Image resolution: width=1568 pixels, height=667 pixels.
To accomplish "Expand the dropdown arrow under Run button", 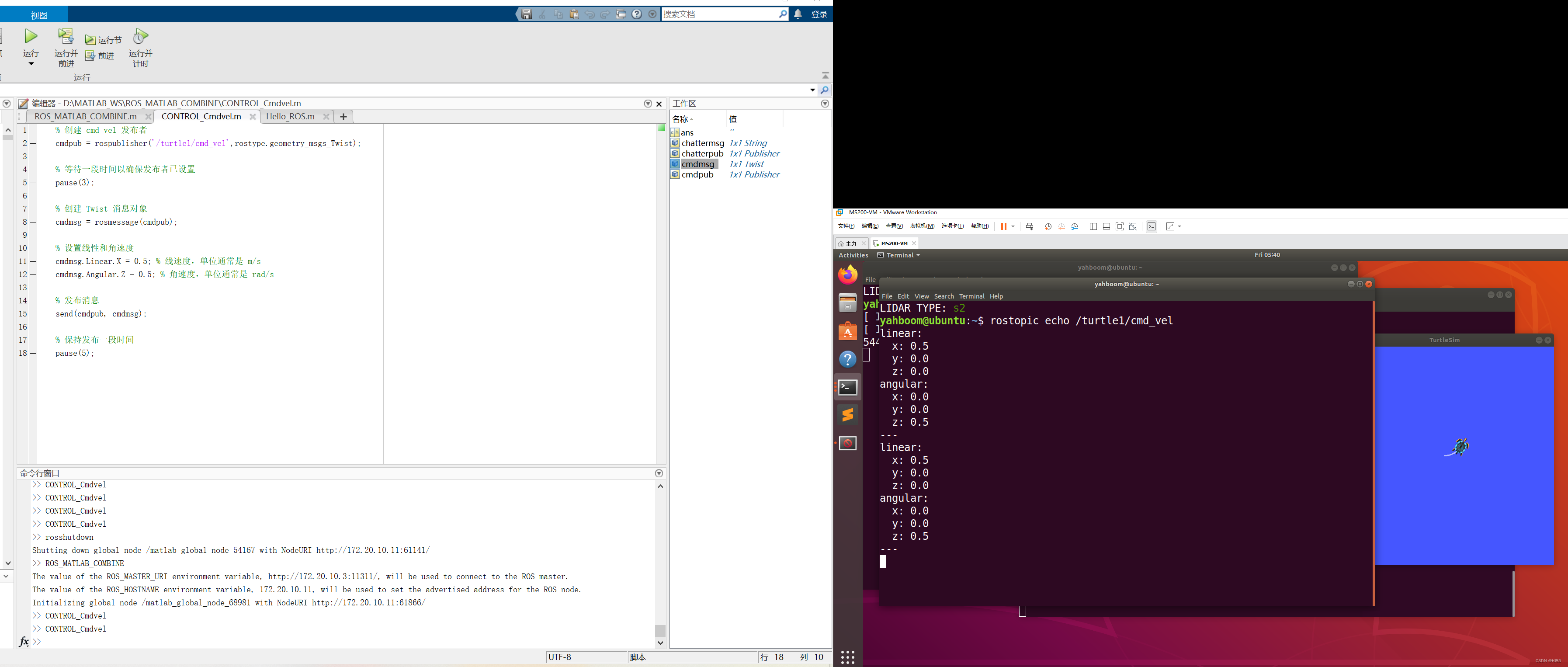I will (x=31, y=63).
